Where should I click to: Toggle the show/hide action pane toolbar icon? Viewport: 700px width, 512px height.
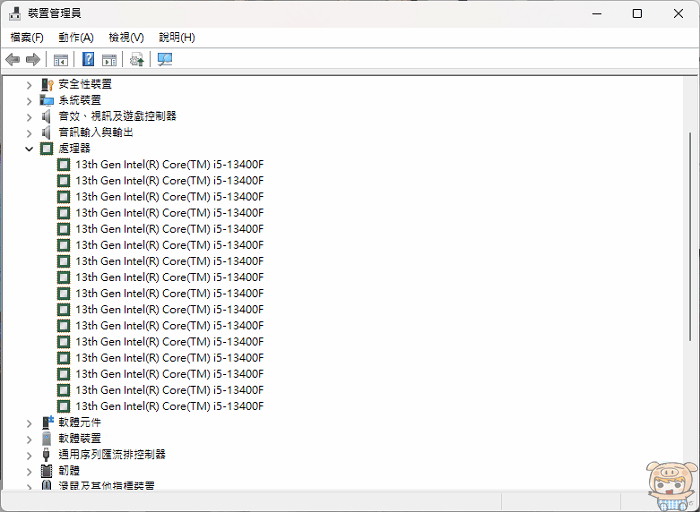109,59
